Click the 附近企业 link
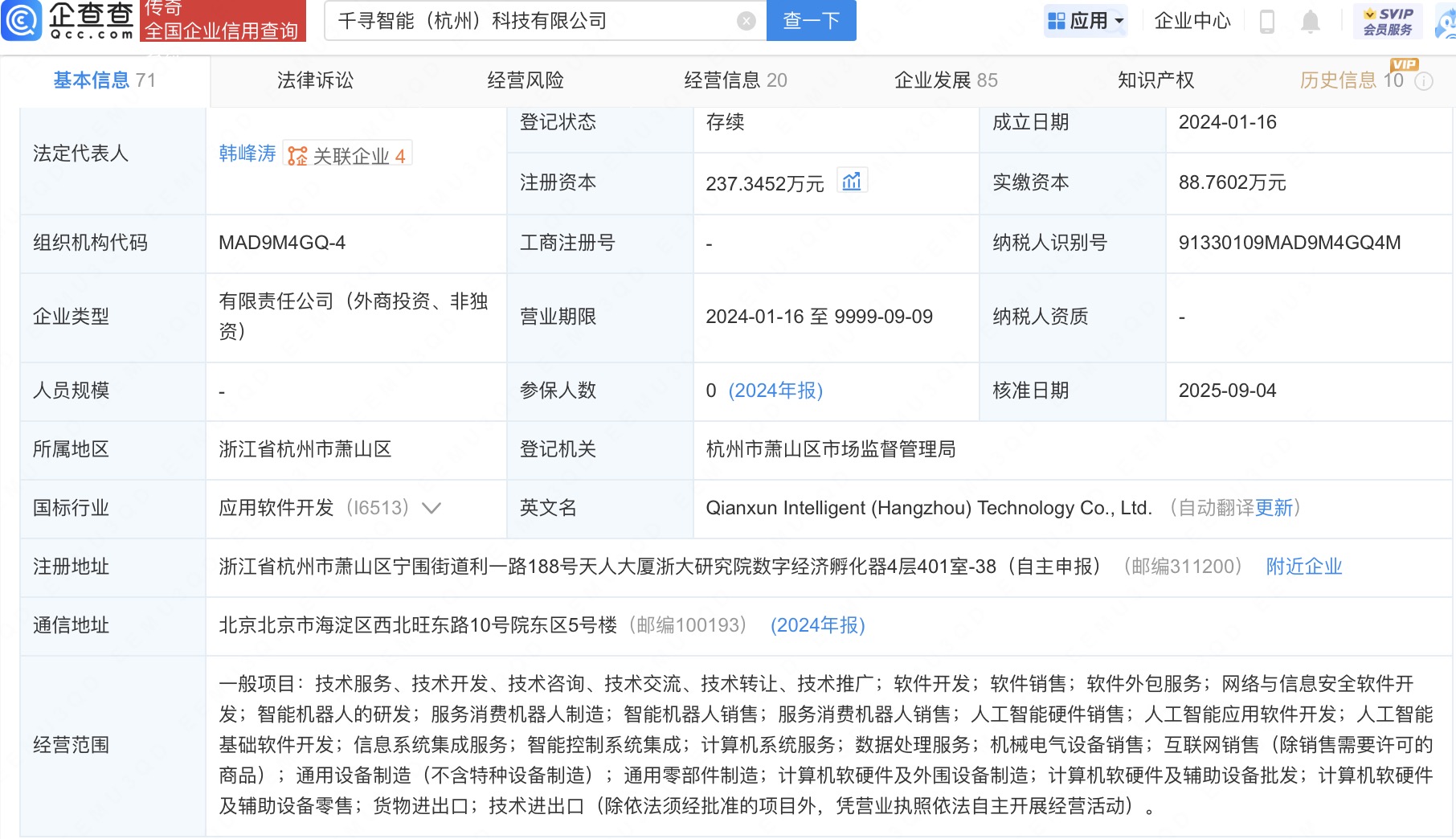Screen dimensions: 1456x839 pyautogui.click(x=1303, y=567)
